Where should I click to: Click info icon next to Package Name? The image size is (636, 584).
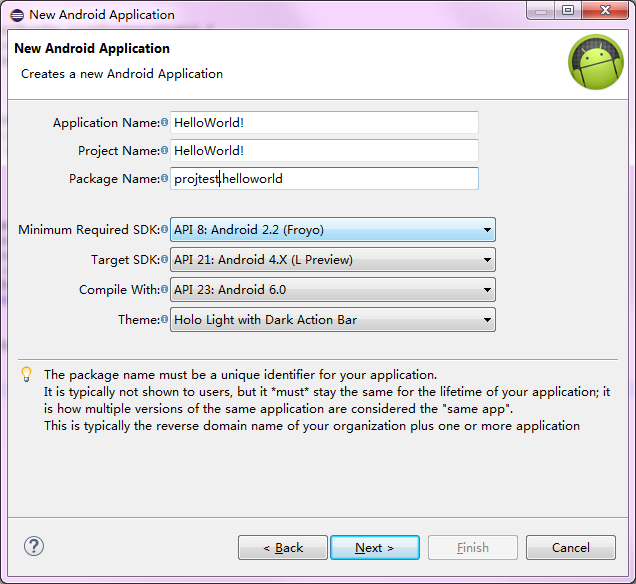click(164, 178)
